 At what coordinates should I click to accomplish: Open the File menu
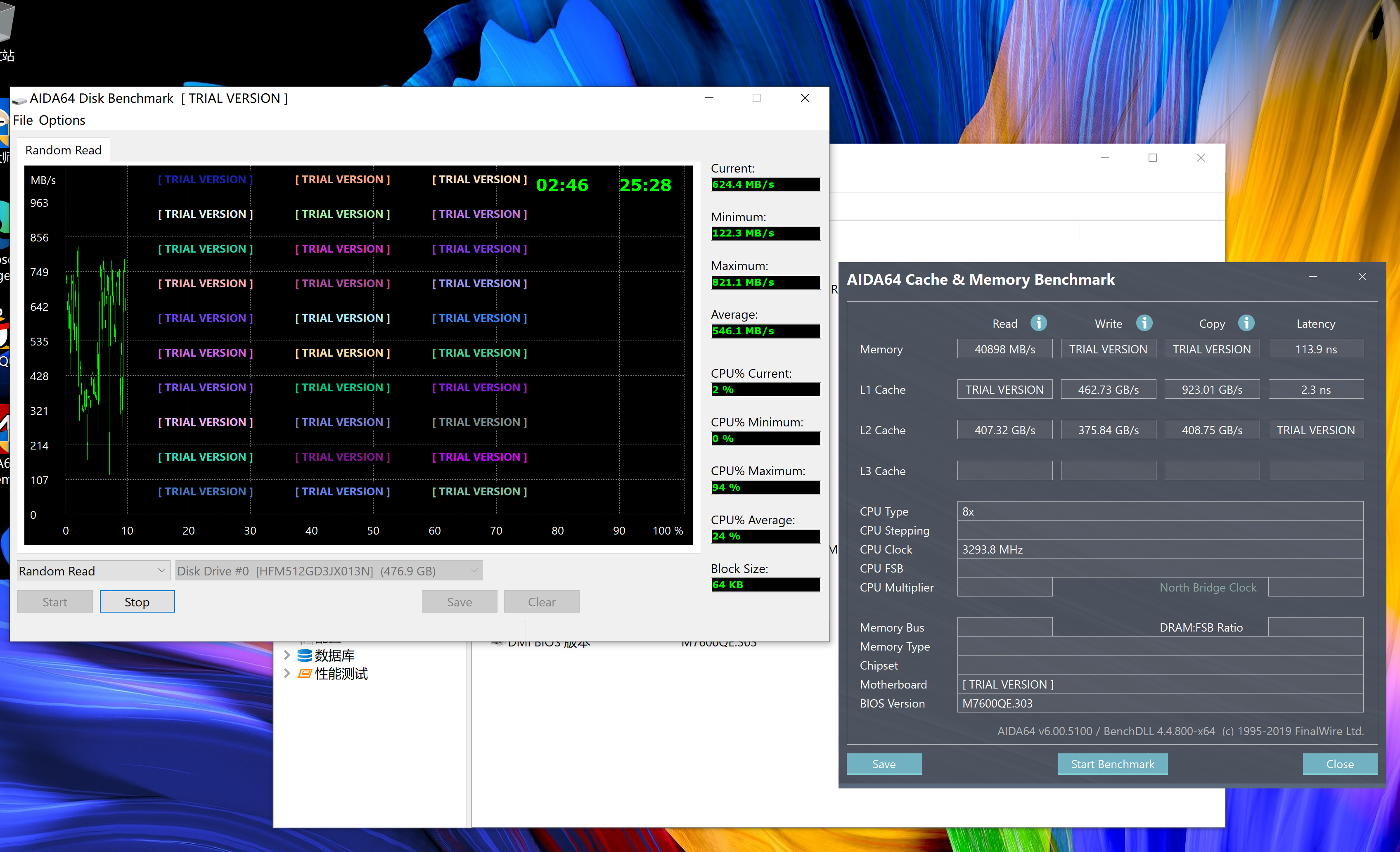point(23,121)
